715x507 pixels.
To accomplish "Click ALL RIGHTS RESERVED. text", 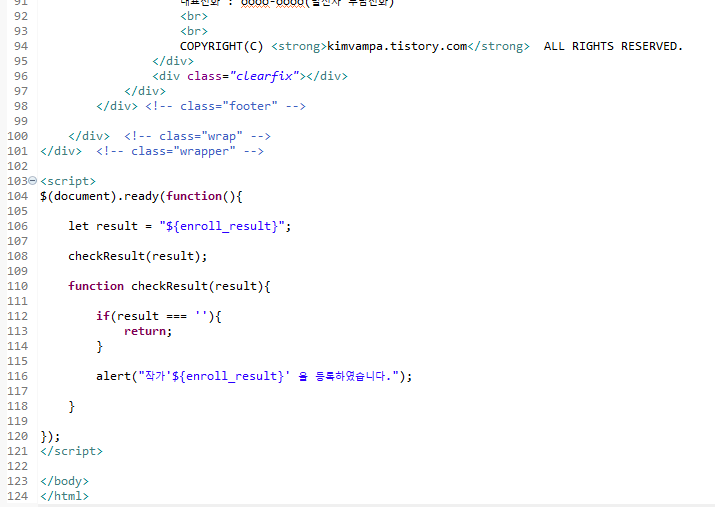I will (x=613, y=46).
